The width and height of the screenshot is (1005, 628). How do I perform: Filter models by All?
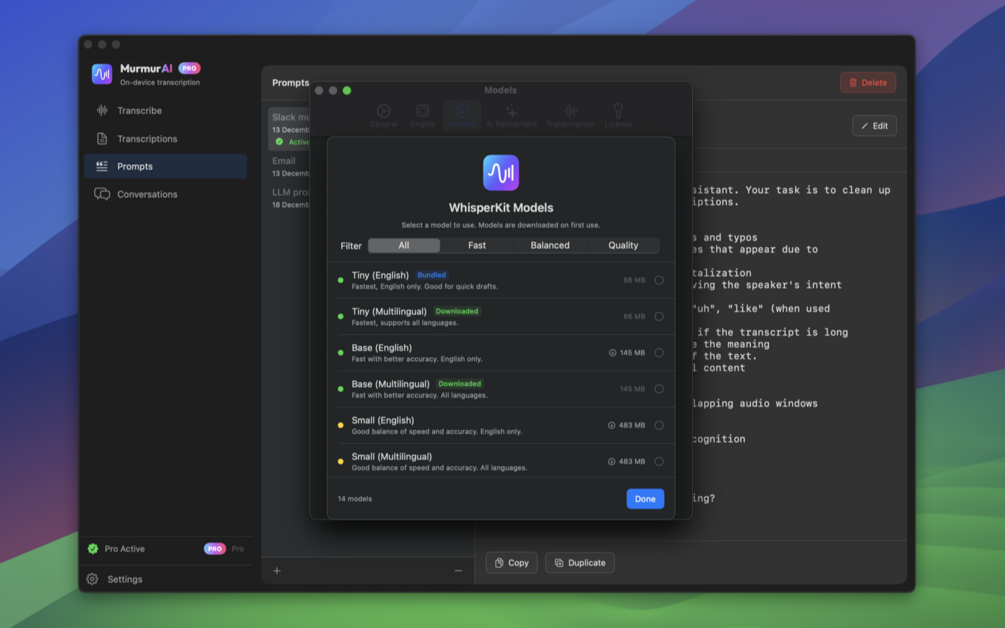tap(404, 245)
